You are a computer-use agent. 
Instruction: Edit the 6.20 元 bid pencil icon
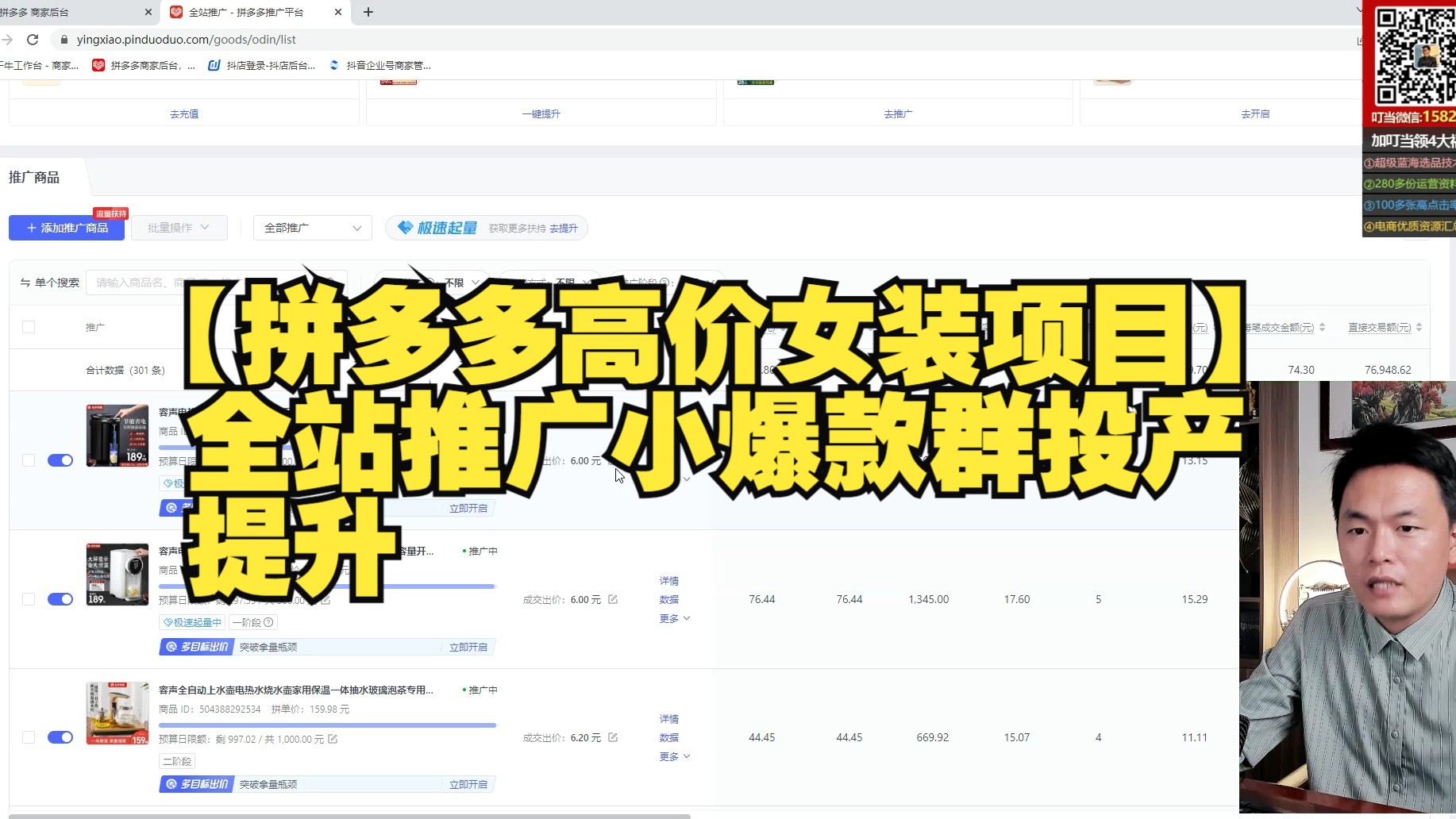tap(613, 737)
